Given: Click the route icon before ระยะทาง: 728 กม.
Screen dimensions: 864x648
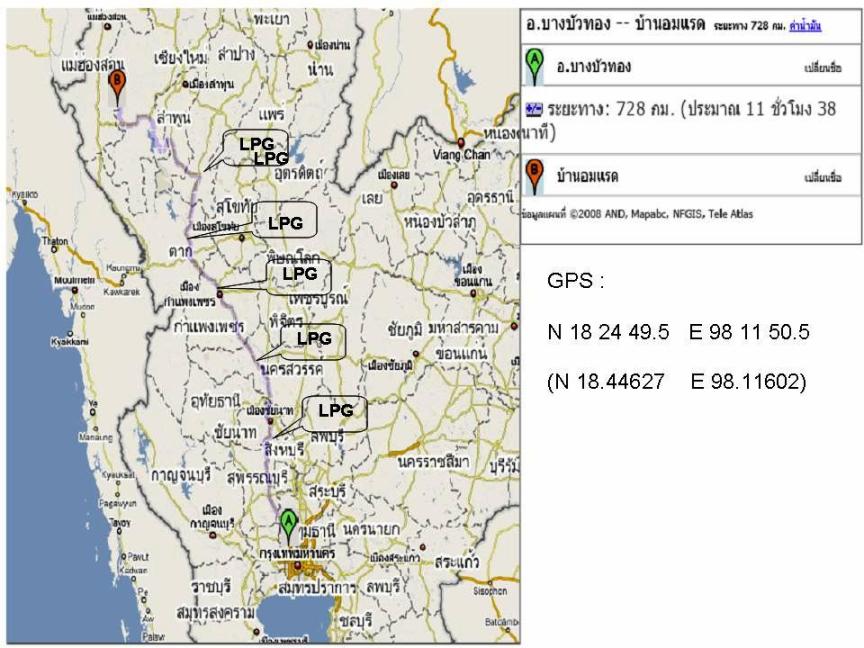Looking at the screenshot, I should 532,108.
